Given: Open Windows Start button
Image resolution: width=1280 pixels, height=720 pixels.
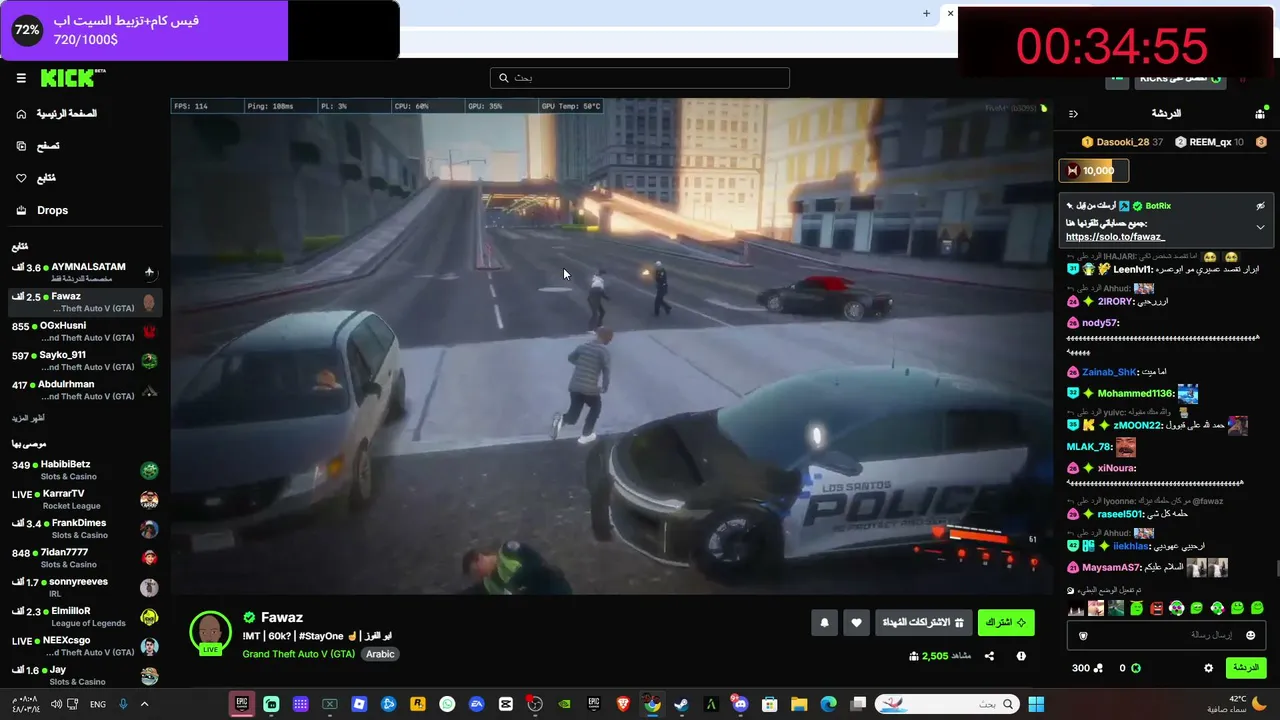Looking at the screenshot, I should 1036,704.
